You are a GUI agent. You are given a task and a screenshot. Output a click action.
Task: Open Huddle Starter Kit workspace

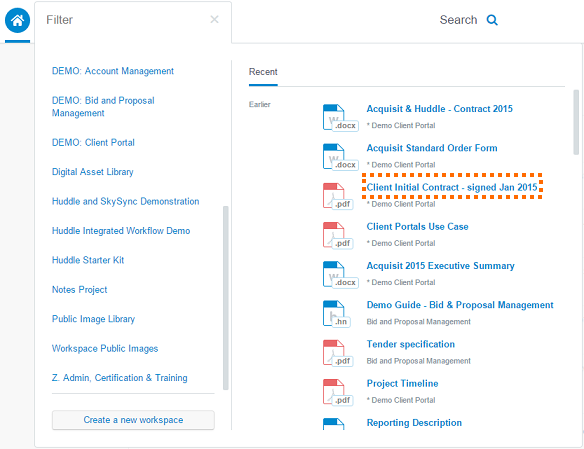tap(88, 260)
